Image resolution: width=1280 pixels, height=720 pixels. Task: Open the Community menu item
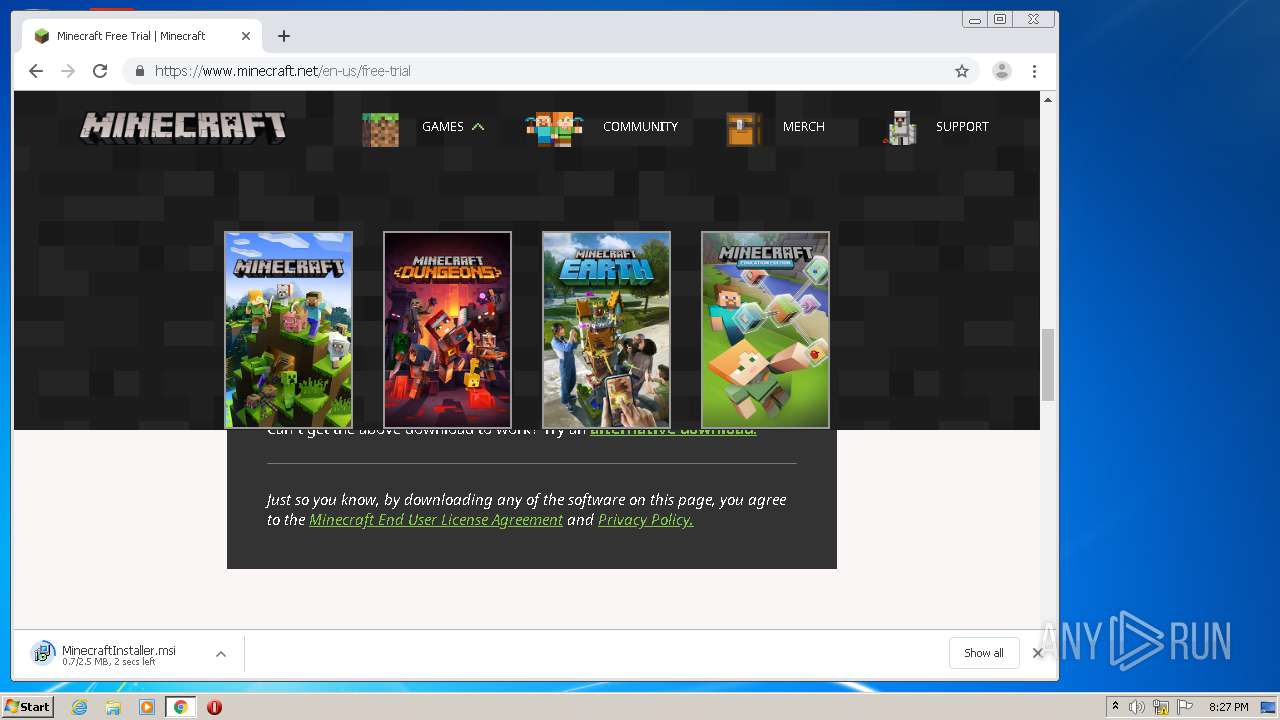pos(640,127)
